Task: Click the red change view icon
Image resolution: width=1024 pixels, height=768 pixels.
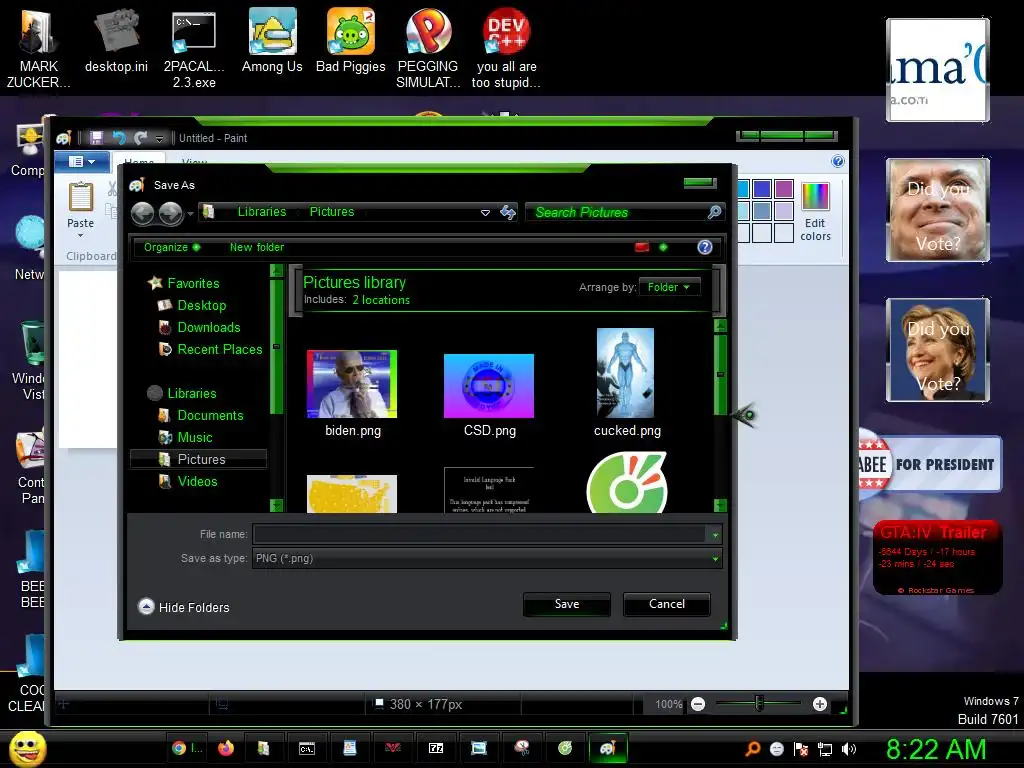Action: coord(642,247)
